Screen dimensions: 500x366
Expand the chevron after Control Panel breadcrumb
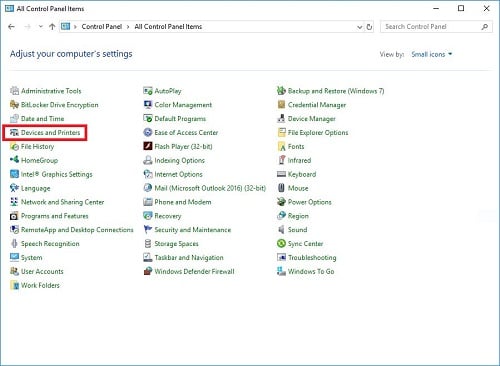pyautogui.click(x=128, y=27)
